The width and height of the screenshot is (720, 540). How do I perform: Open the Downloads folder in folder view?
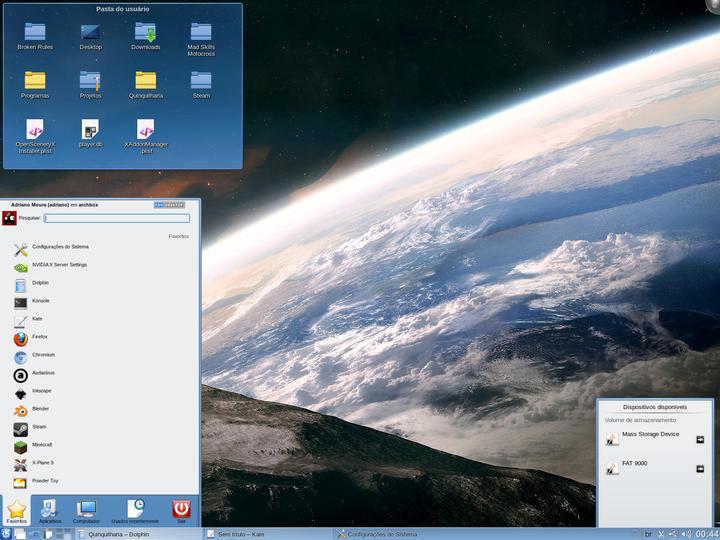(x=146, y=36)
